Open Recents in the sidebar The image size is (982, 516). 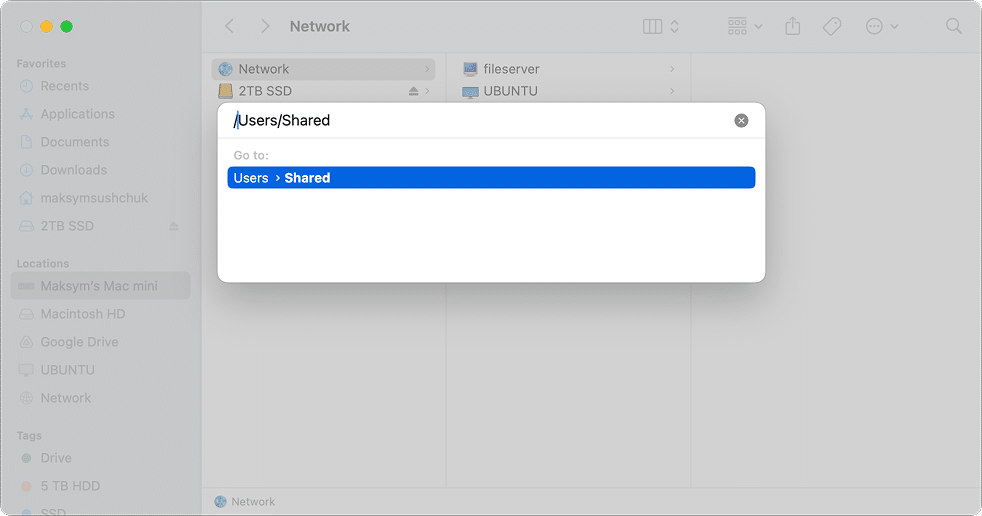point(65,86)
